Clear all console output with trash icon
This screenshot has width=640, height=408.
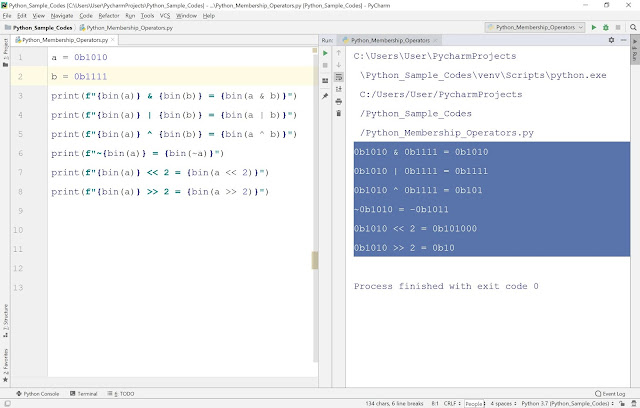click(x=339, y=113)
